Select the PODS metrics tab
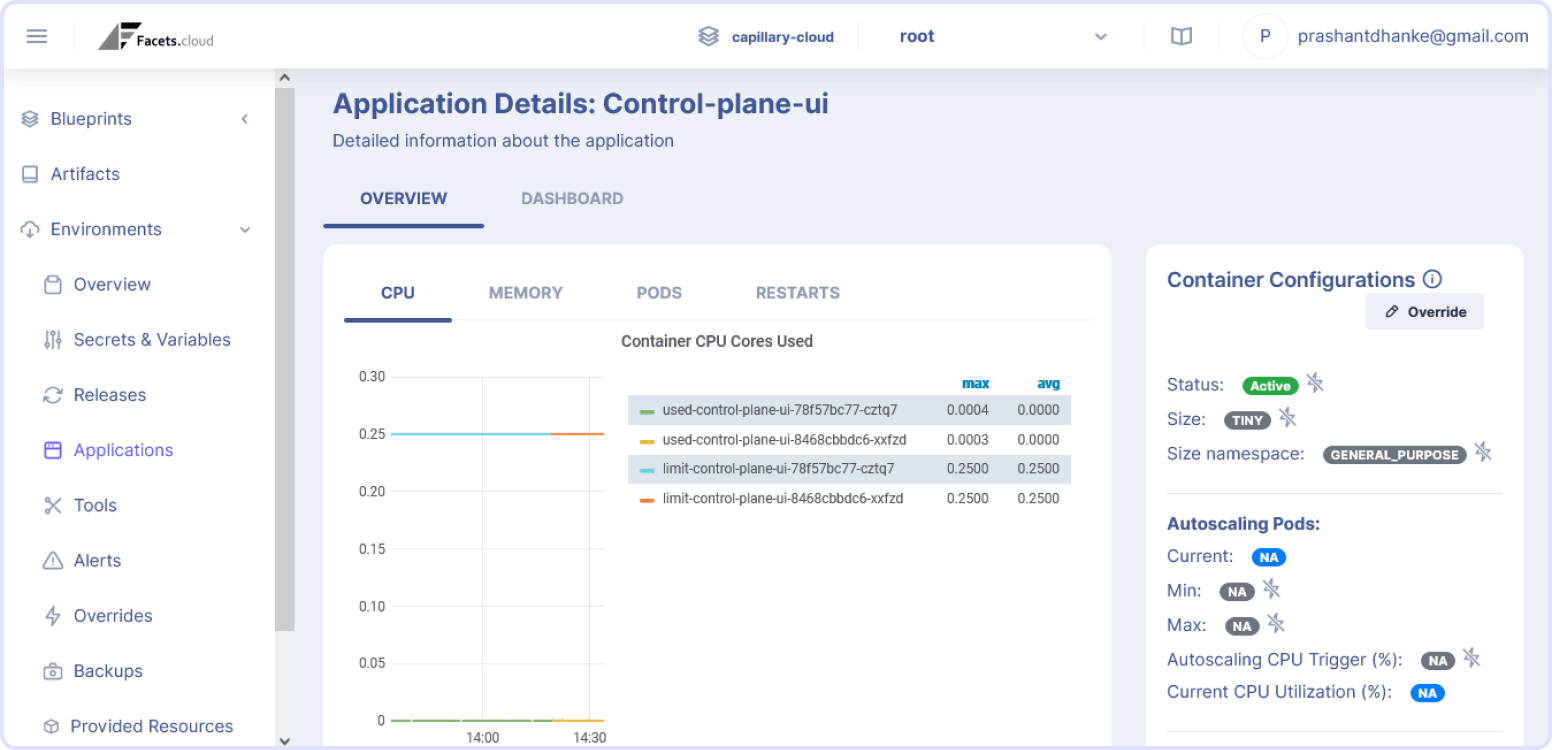 pyautogui.click(x=659, y=293)
